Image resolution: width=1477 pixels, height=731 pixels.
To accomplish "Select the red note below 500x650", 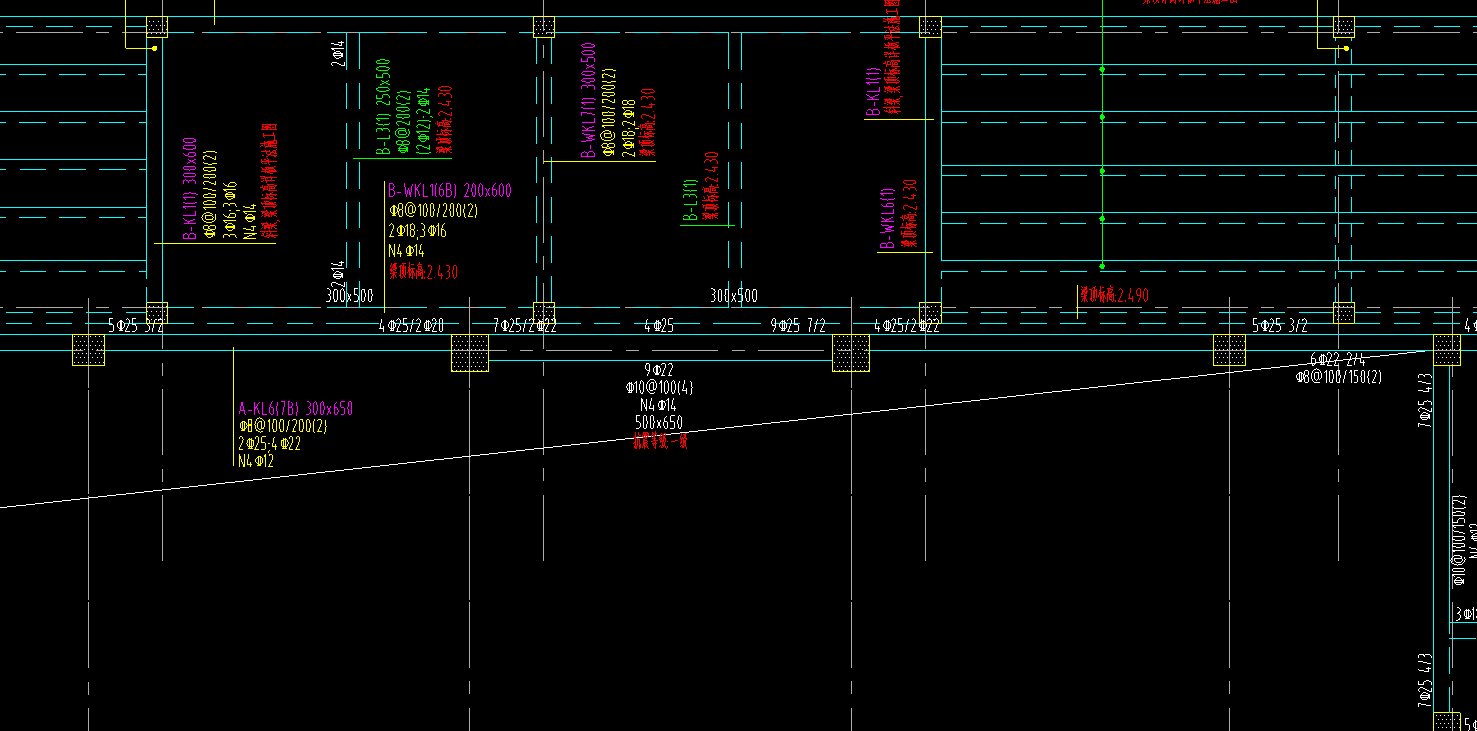I will pos(661,440).
